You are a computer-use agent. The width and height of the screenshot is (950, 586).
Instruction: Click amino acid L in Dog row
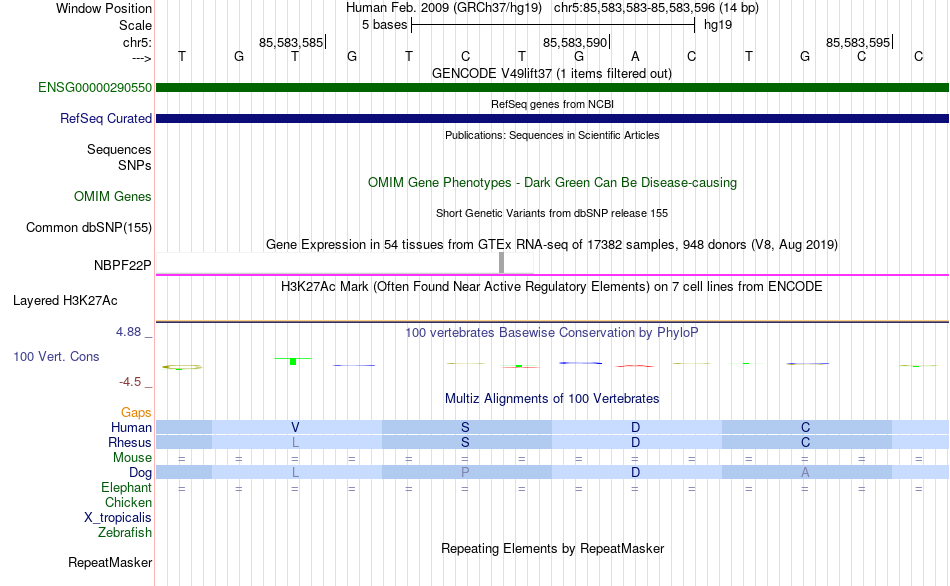(x=295, y=472)
